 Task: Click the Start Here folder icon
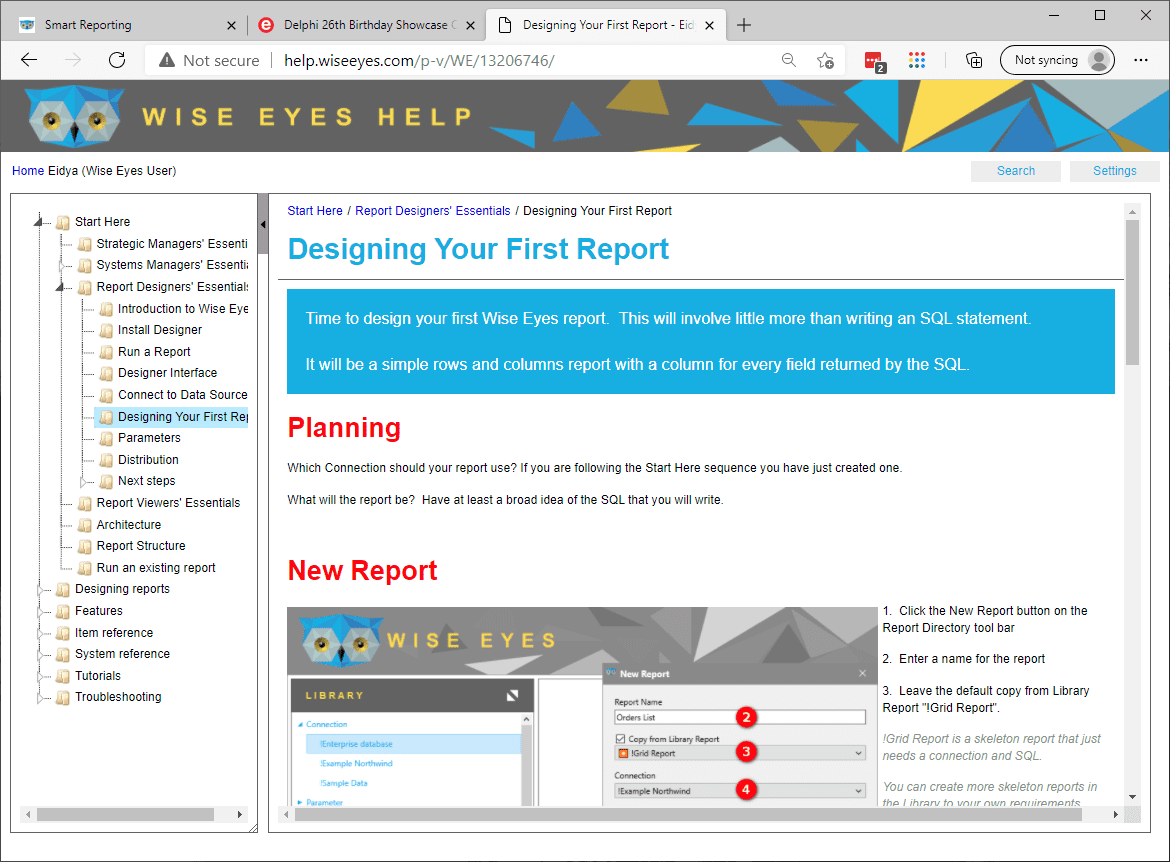tap(63, 222)
